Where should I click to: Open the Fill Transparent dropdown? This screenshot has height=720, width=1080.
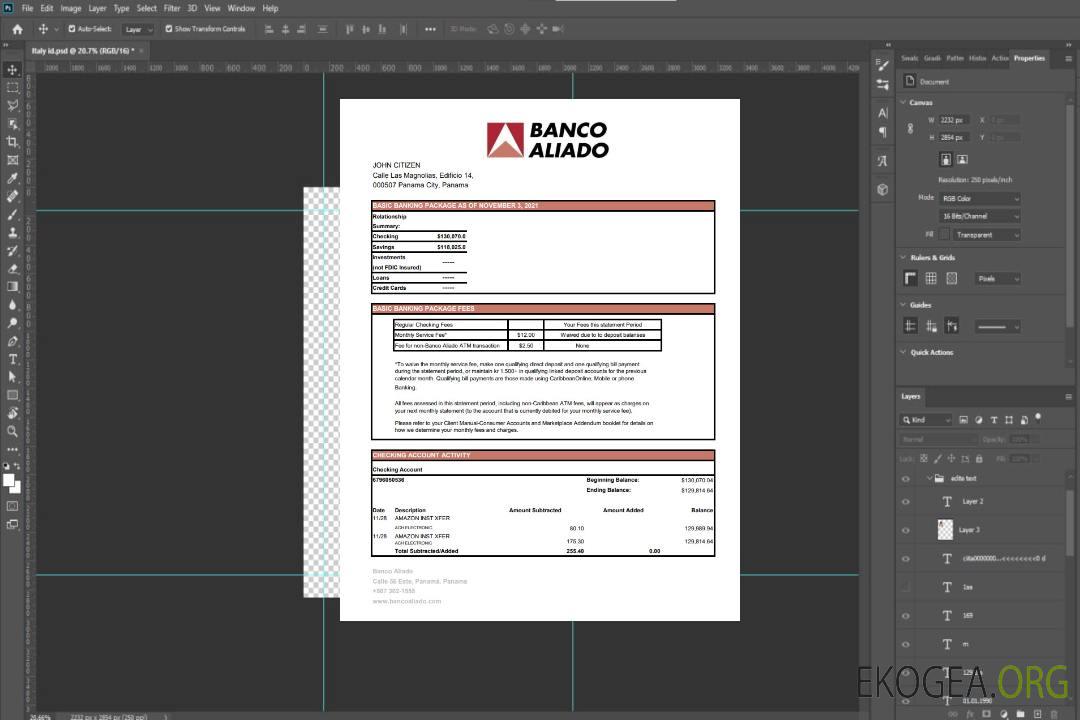coord(986,235)
